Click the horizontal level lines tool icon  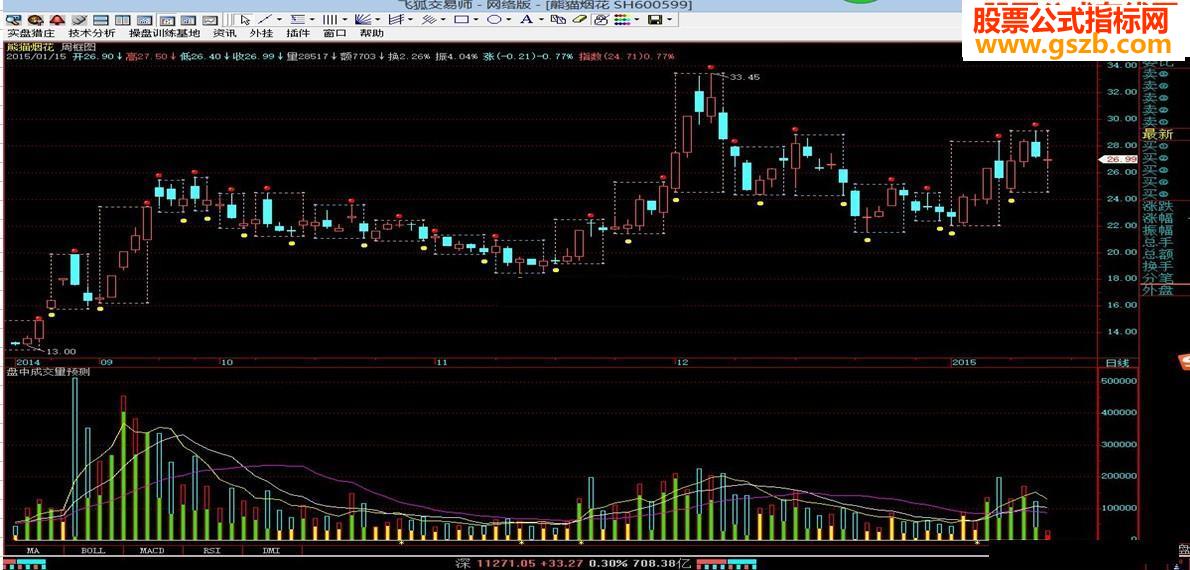click(x=298, y=20)
